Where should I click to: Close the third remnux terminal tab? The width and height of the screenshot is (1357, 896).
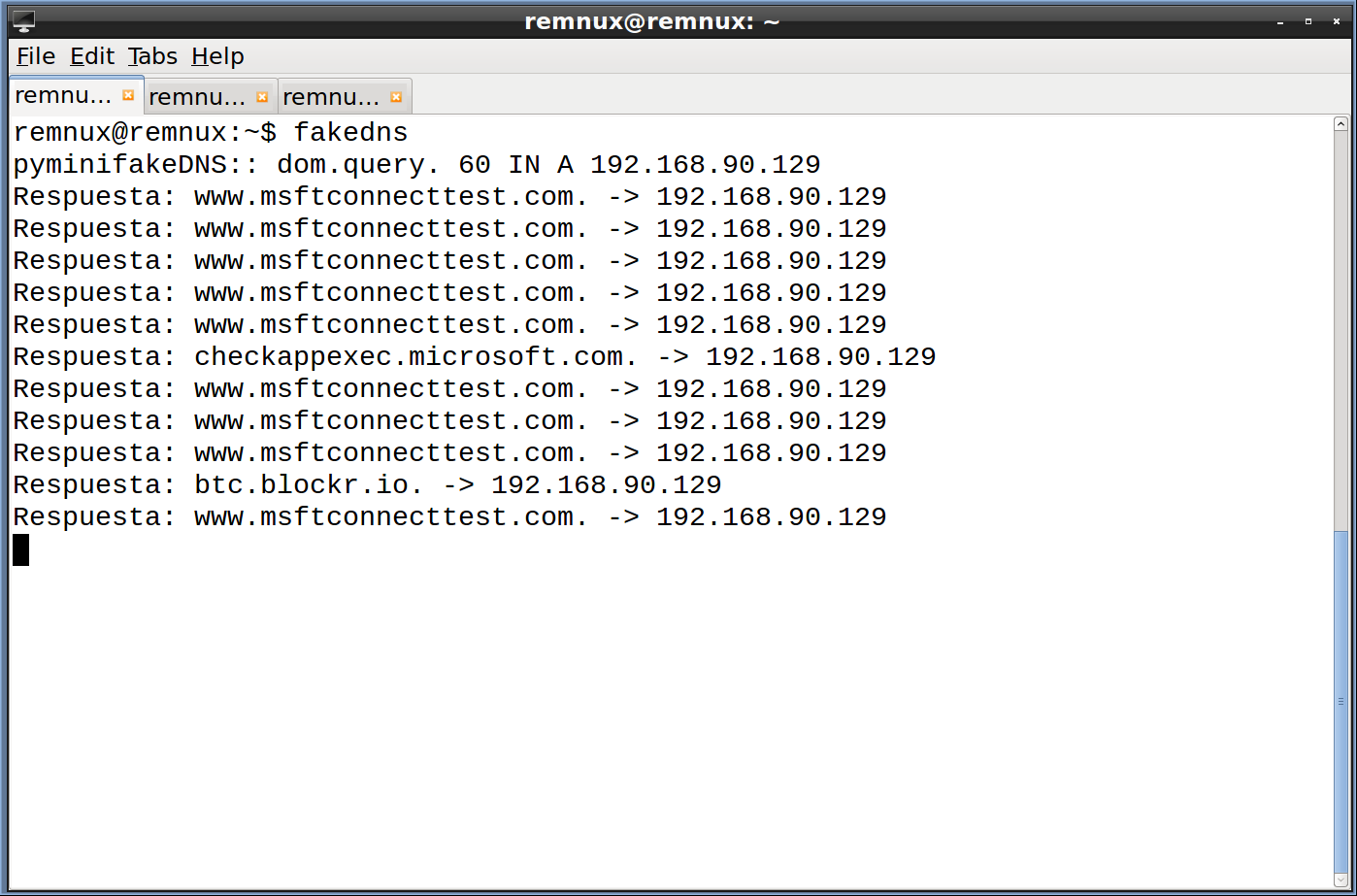(396, 97)
